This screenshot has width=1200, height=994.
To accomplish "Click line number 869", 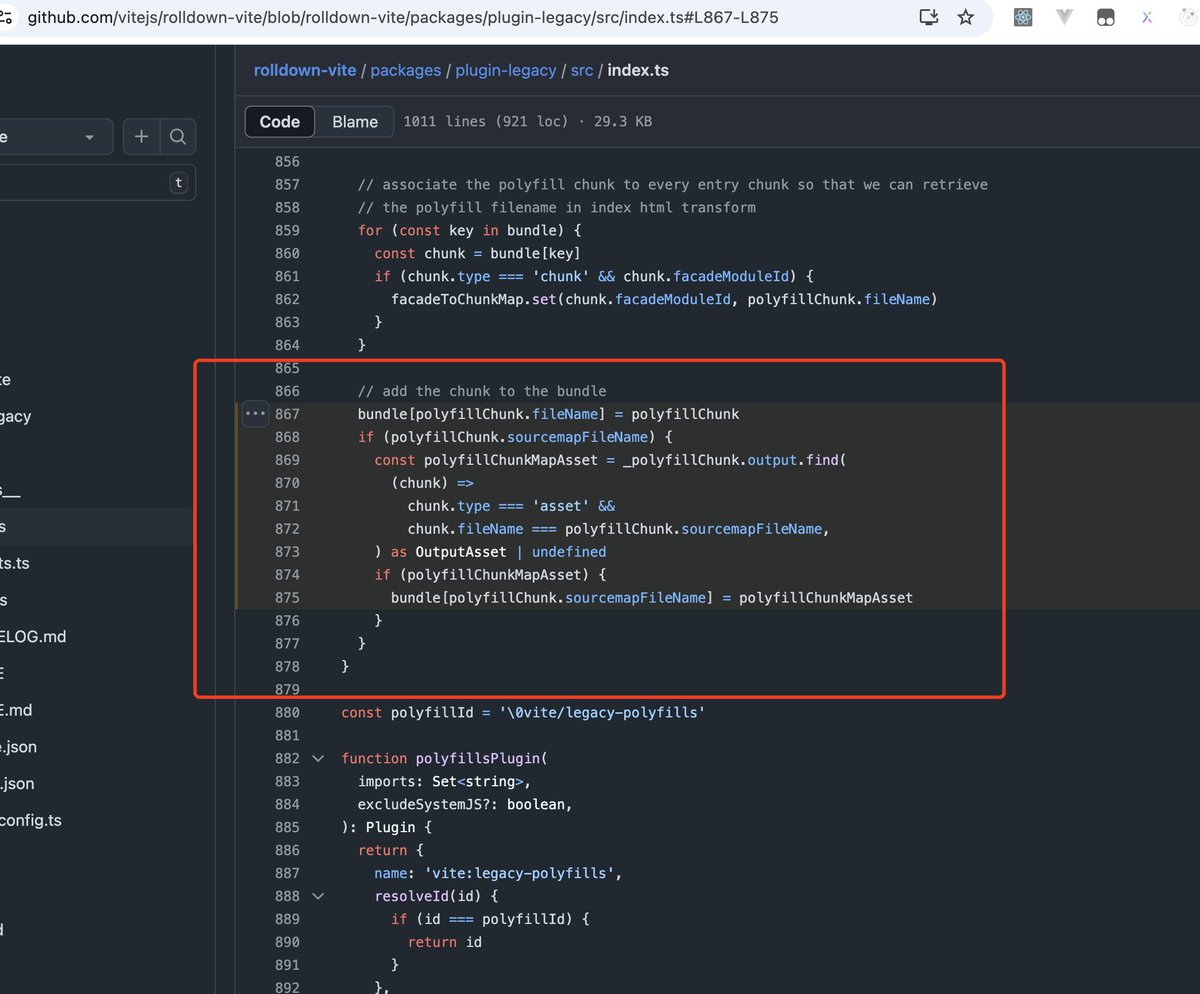I will (x=287, y=460).
